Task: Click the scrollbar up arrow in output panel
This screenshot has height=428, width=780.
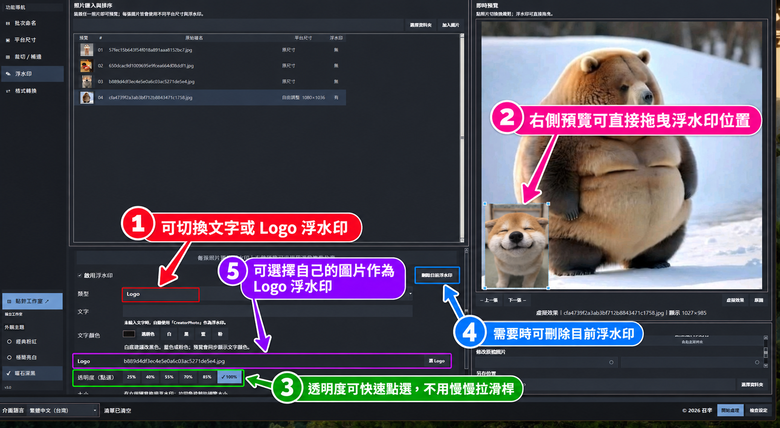Action: [x=766, y=338]
